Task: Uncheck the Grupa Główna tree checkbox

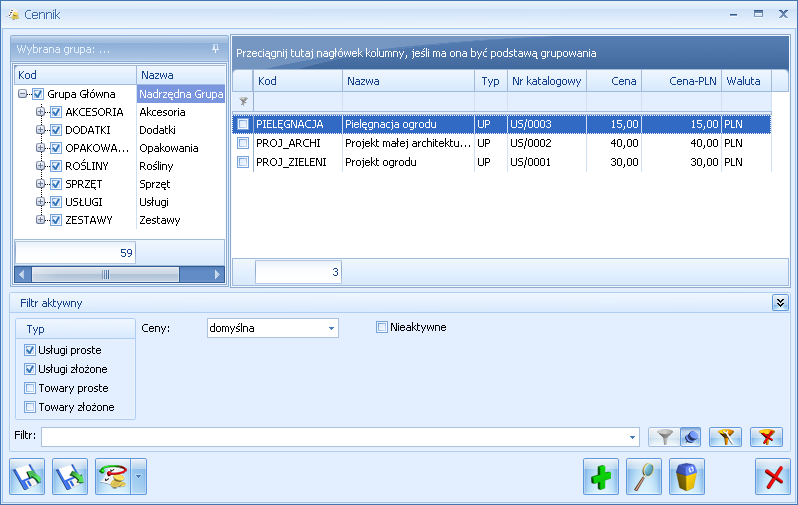Action: coord(38,94)
